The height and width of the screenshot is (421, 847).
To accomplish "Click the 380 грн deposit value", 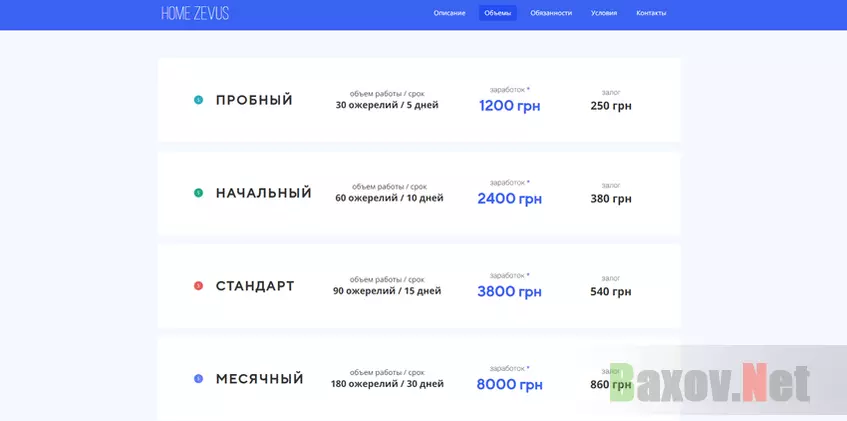I will tap(611, 199).
